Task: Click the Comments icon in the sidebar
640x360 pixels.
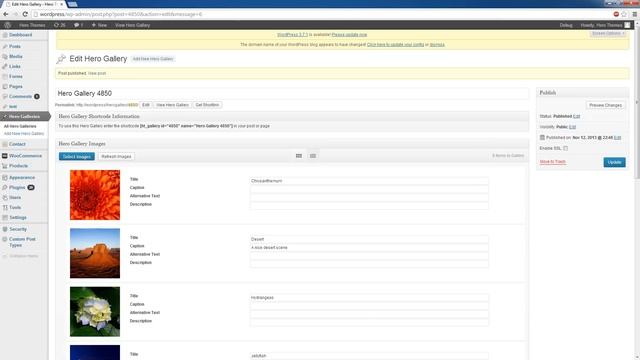Action: 5,96
